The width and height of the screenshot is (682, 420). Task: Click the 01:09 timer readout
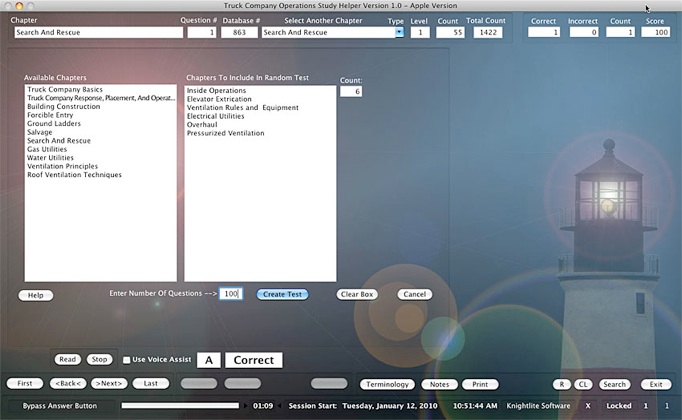point(263,406)
